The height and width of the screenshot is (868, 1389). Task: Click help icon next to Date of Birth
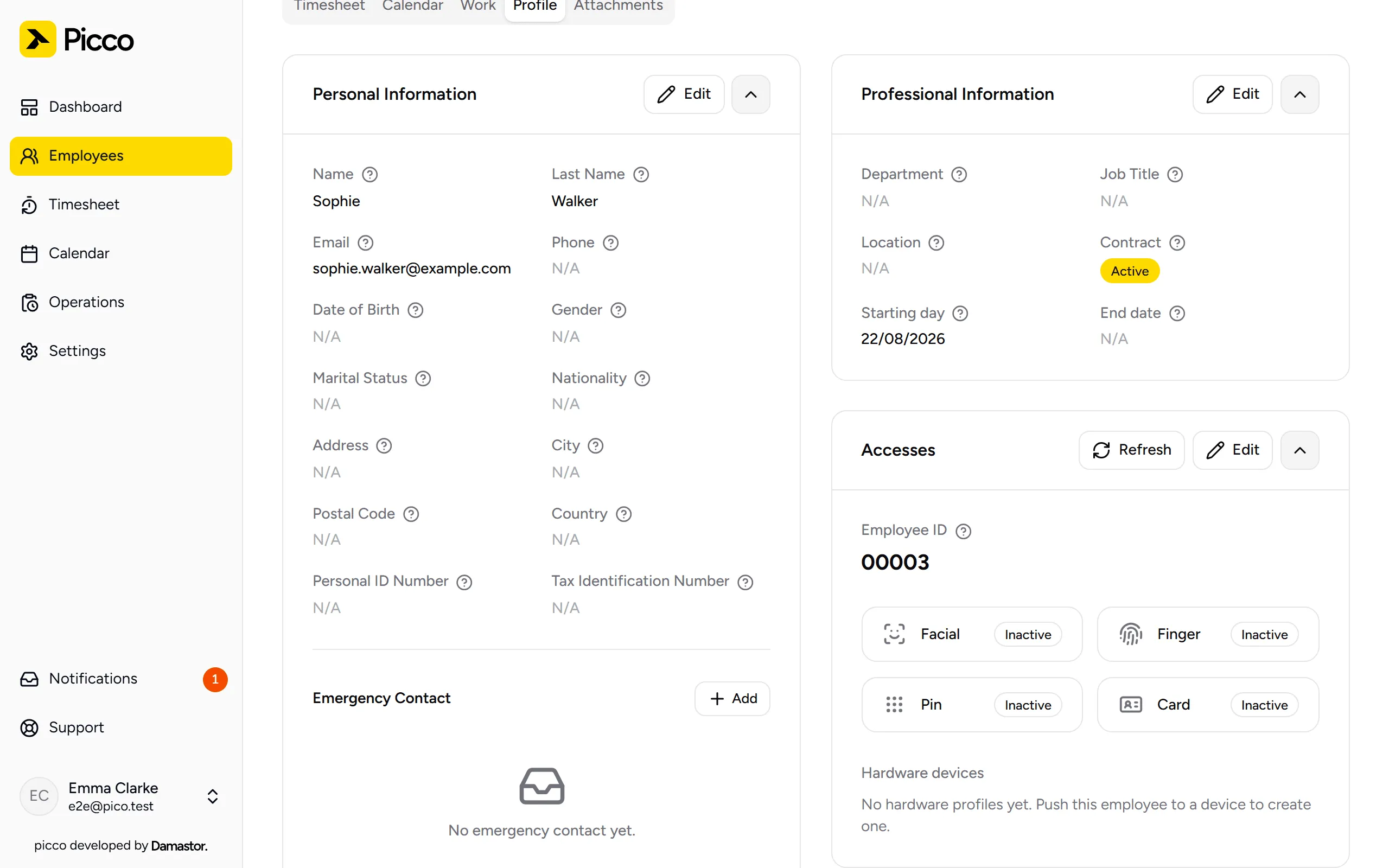[x=416, y=310]
